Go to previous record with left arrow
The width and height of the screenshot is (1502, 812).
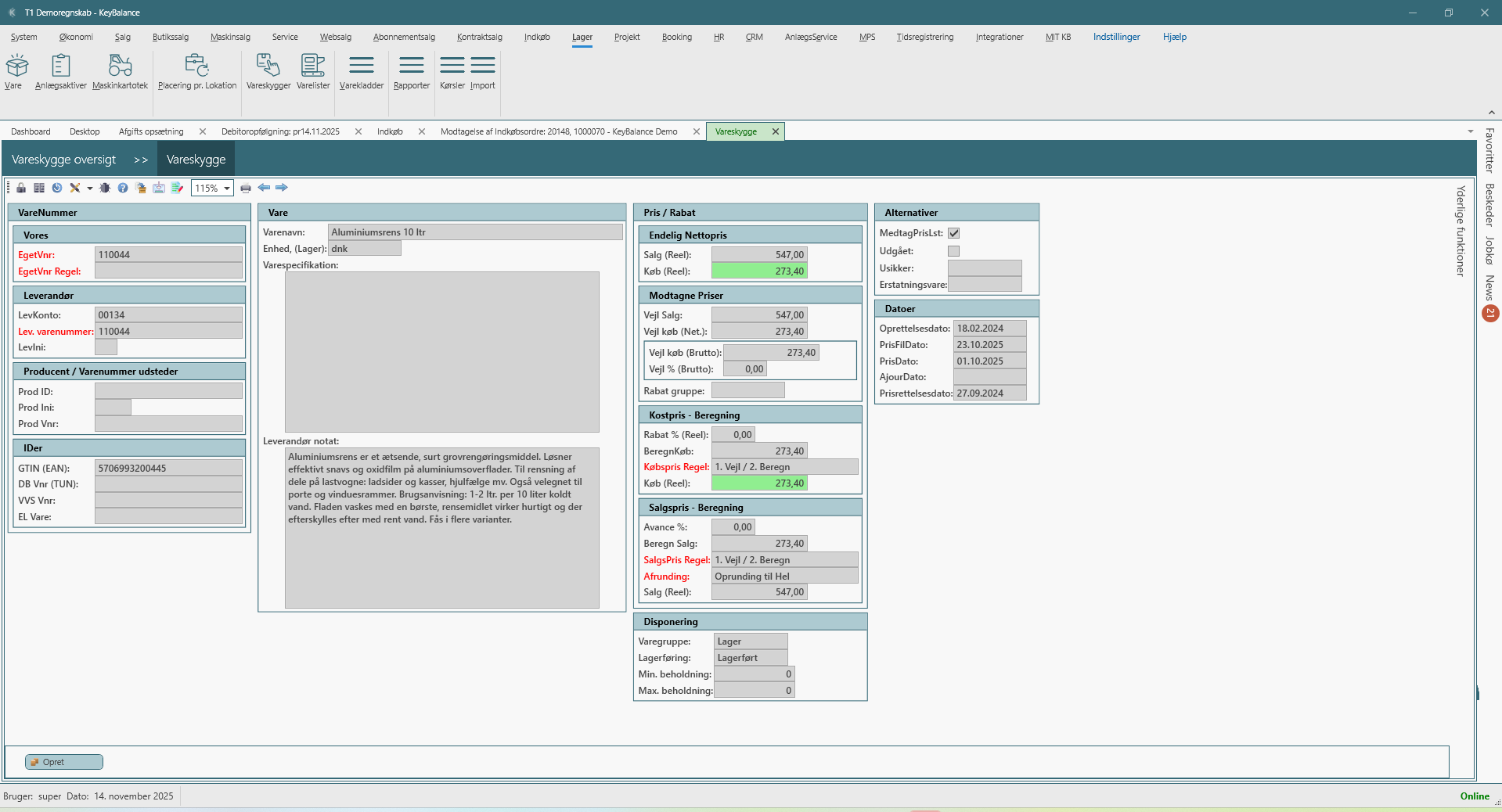pyautogui.click(x=264, y=188)
